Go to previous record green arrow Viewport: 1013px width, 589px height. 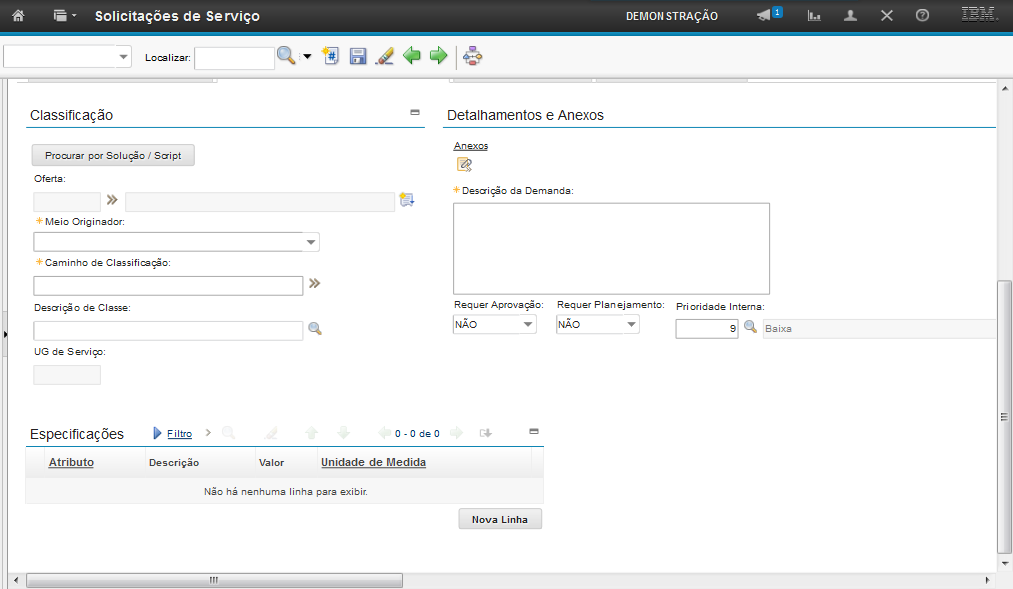pos(412,57)
